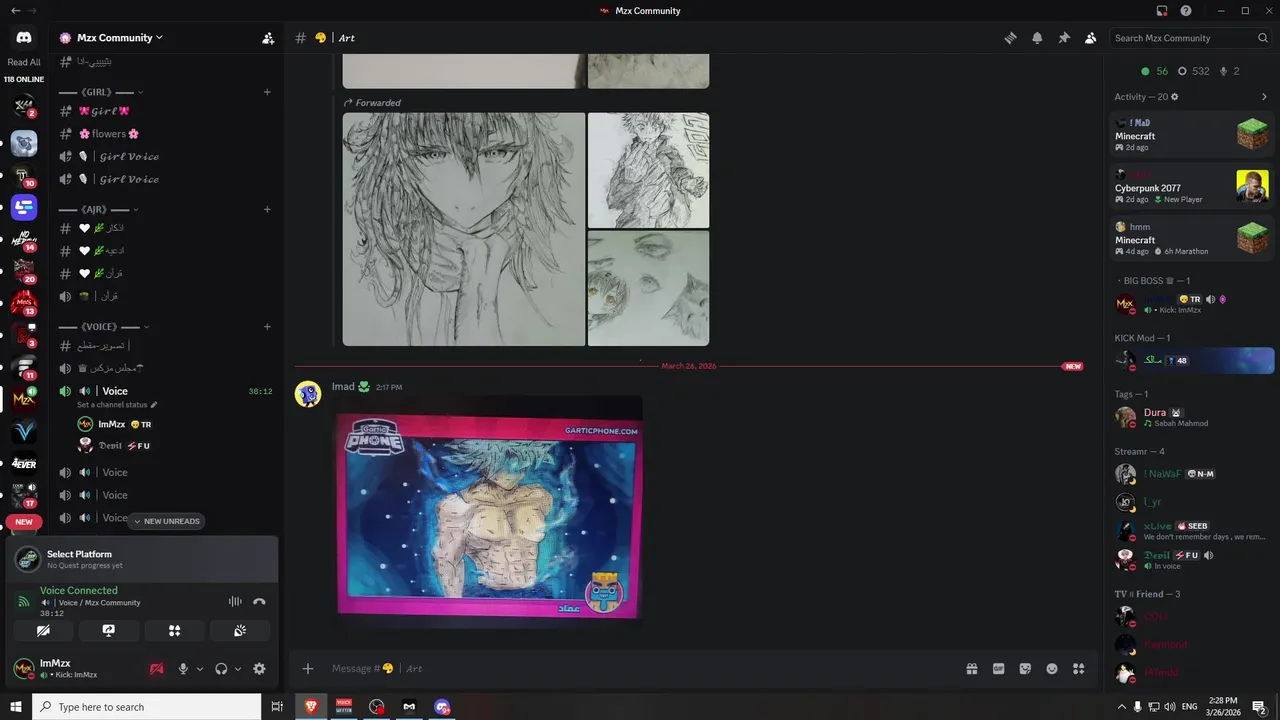Open input device options arrow
This screenshot has width=1280, height=720.
click(x=200, y=669)
